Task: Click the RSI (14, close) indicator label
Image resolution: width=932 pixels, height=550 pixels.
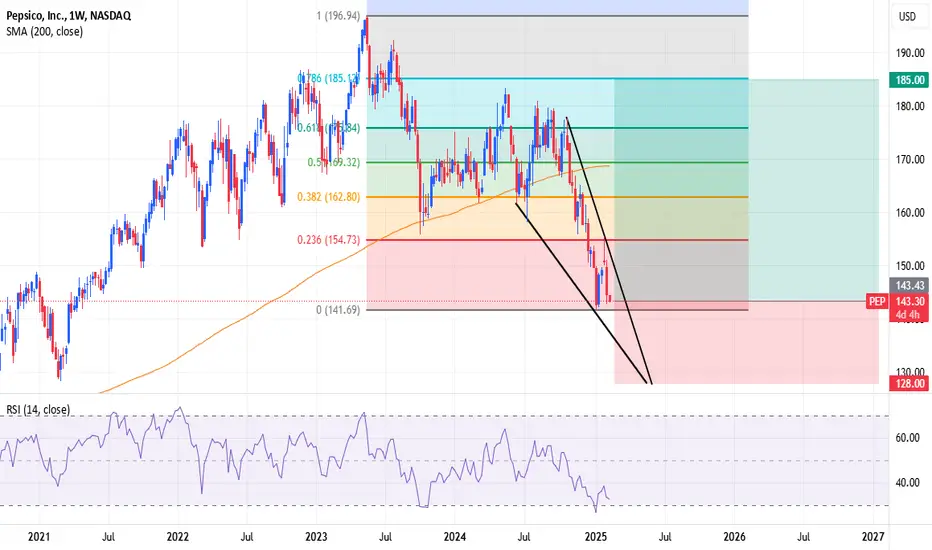Action: pyautogui.click(x=38, y=410)
